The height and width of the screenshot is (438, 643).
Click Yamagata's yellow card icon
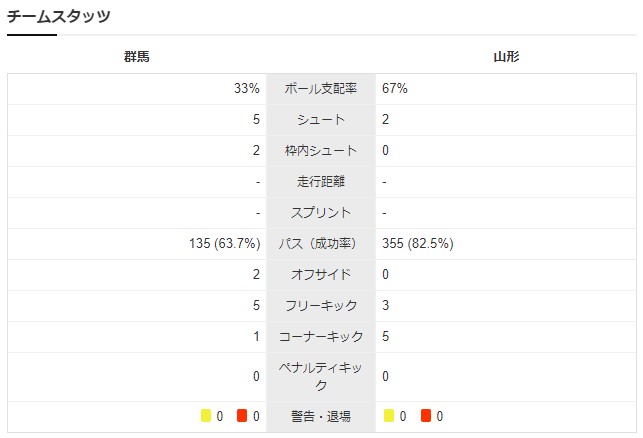pyautogui.click(x=388, y=416)
